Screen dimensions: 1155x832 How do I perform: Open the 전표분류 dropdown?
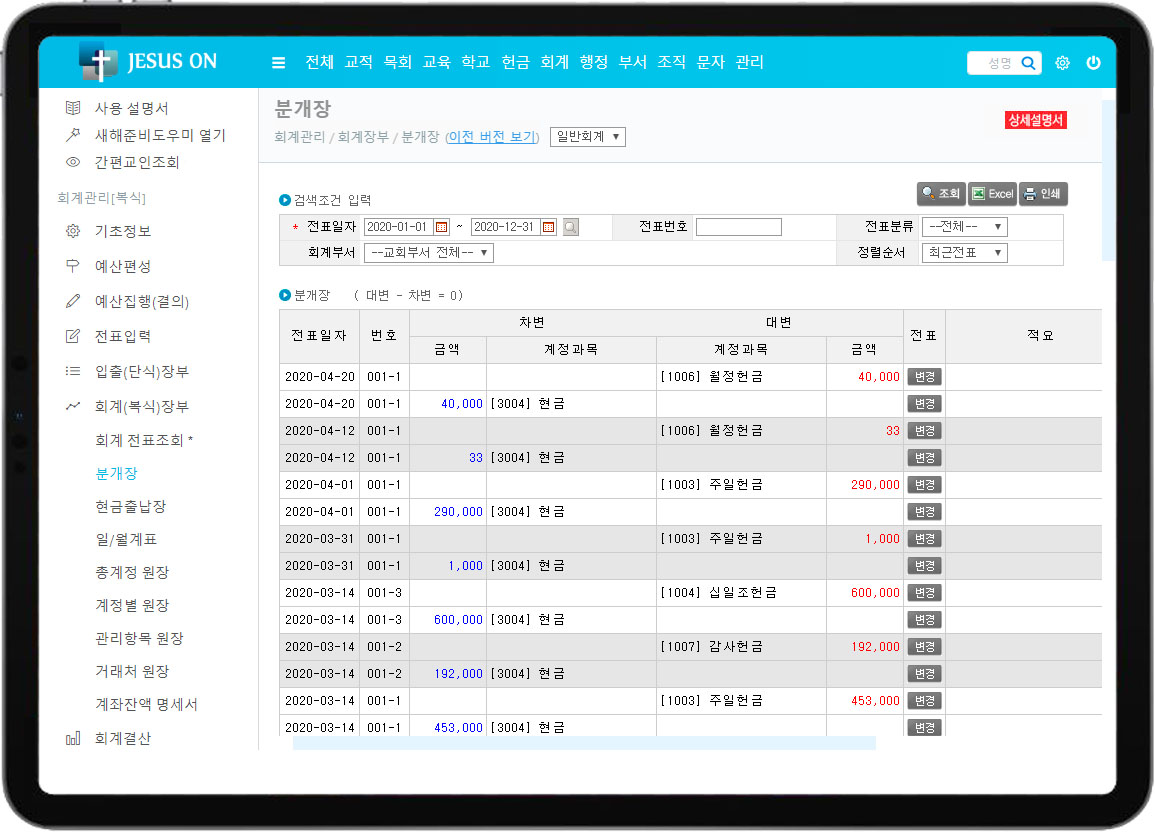point(964,227)
